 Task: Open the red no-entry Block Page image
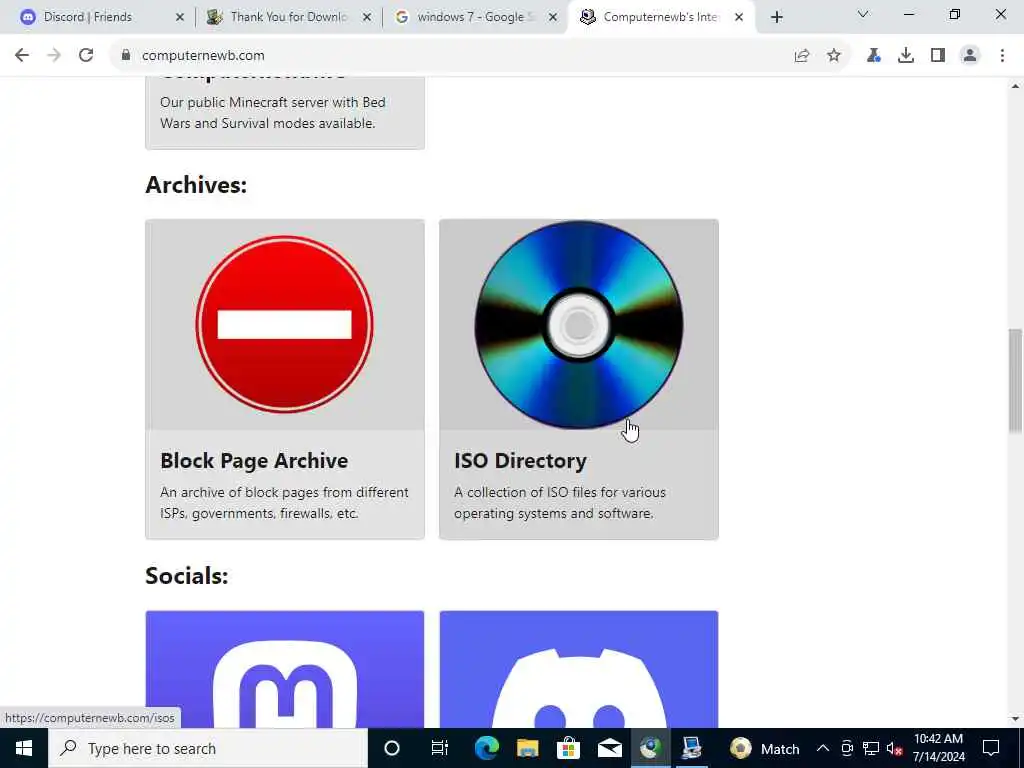point(285,325)
